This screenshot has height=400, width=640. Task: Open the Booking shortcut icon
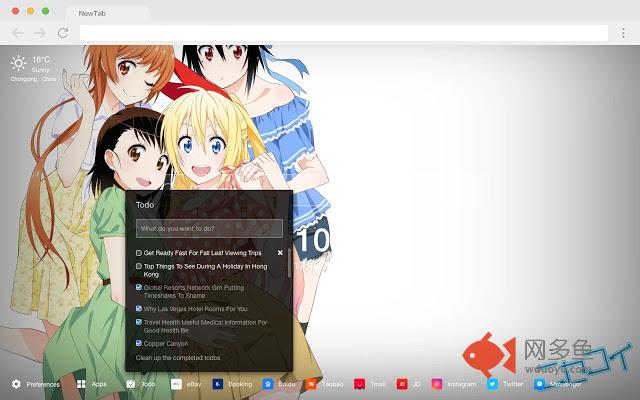pos(217,384)
